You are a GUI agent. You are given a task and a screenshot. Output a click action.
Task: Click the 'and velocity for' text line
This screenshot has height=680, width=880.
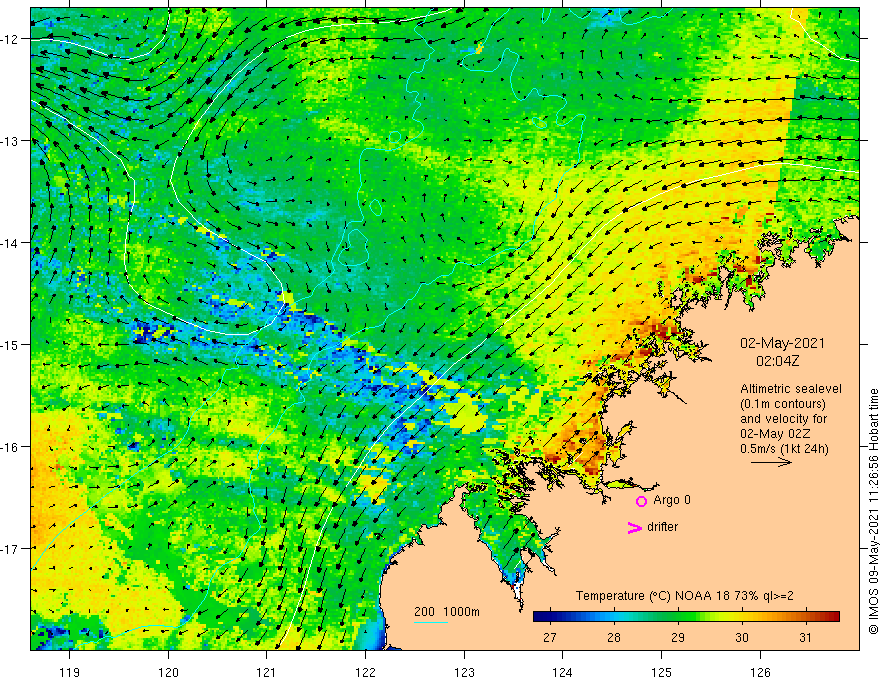(783, 419)
